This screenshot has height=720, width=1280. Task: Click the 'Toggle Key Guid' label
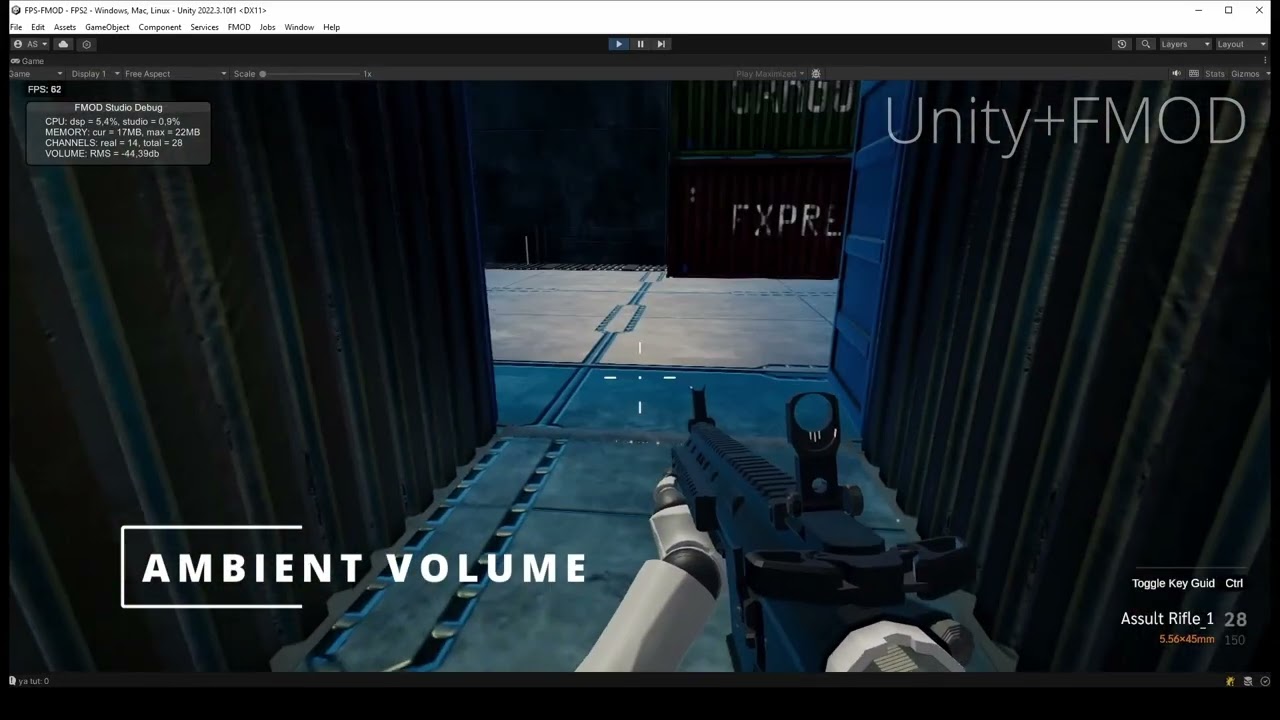point(1173,583)
